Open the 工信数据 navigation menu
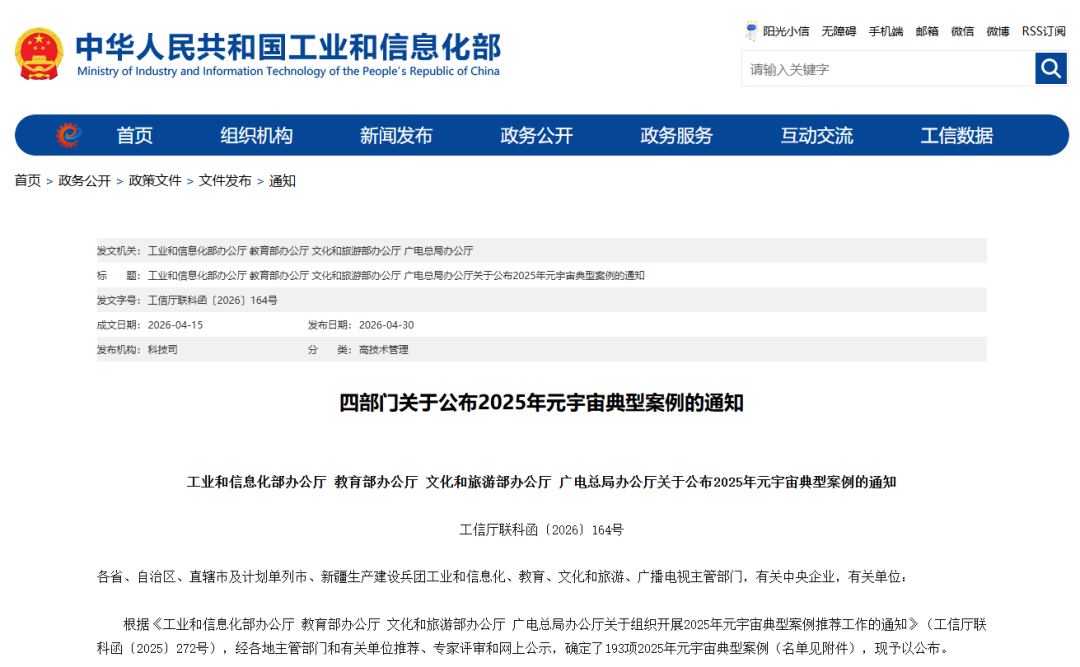 pyautogui.click(x=957, y=135)
